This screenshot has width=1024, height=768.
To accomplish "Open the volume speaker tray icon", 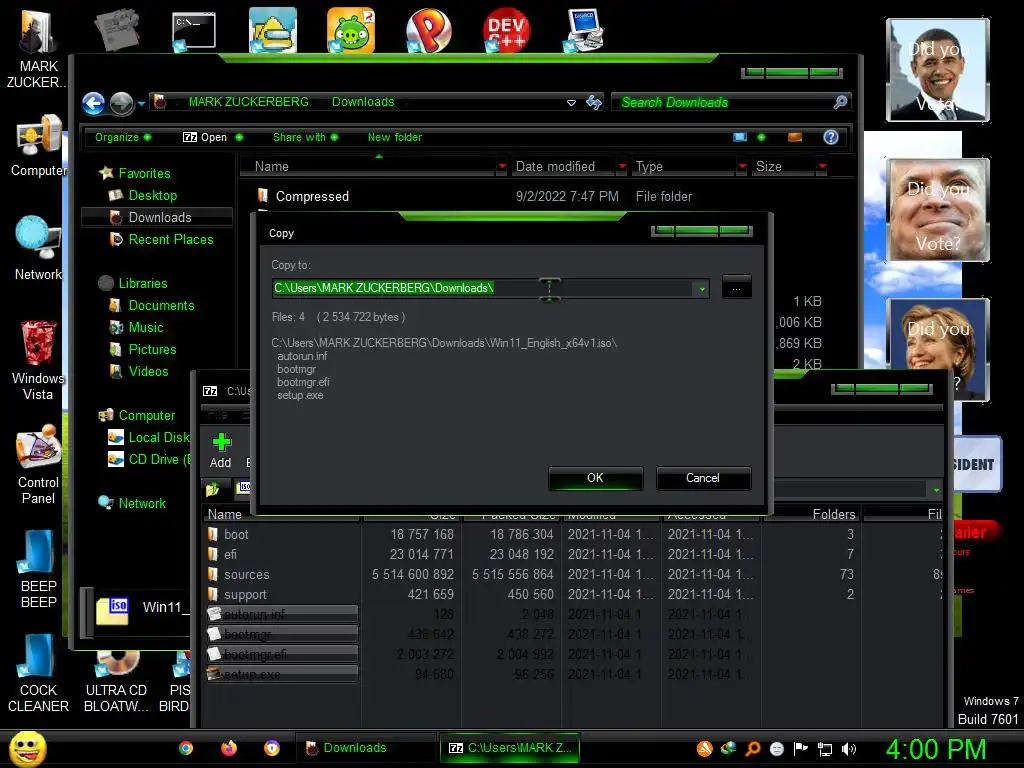I will pyautogui.click(x=849, y=749).
